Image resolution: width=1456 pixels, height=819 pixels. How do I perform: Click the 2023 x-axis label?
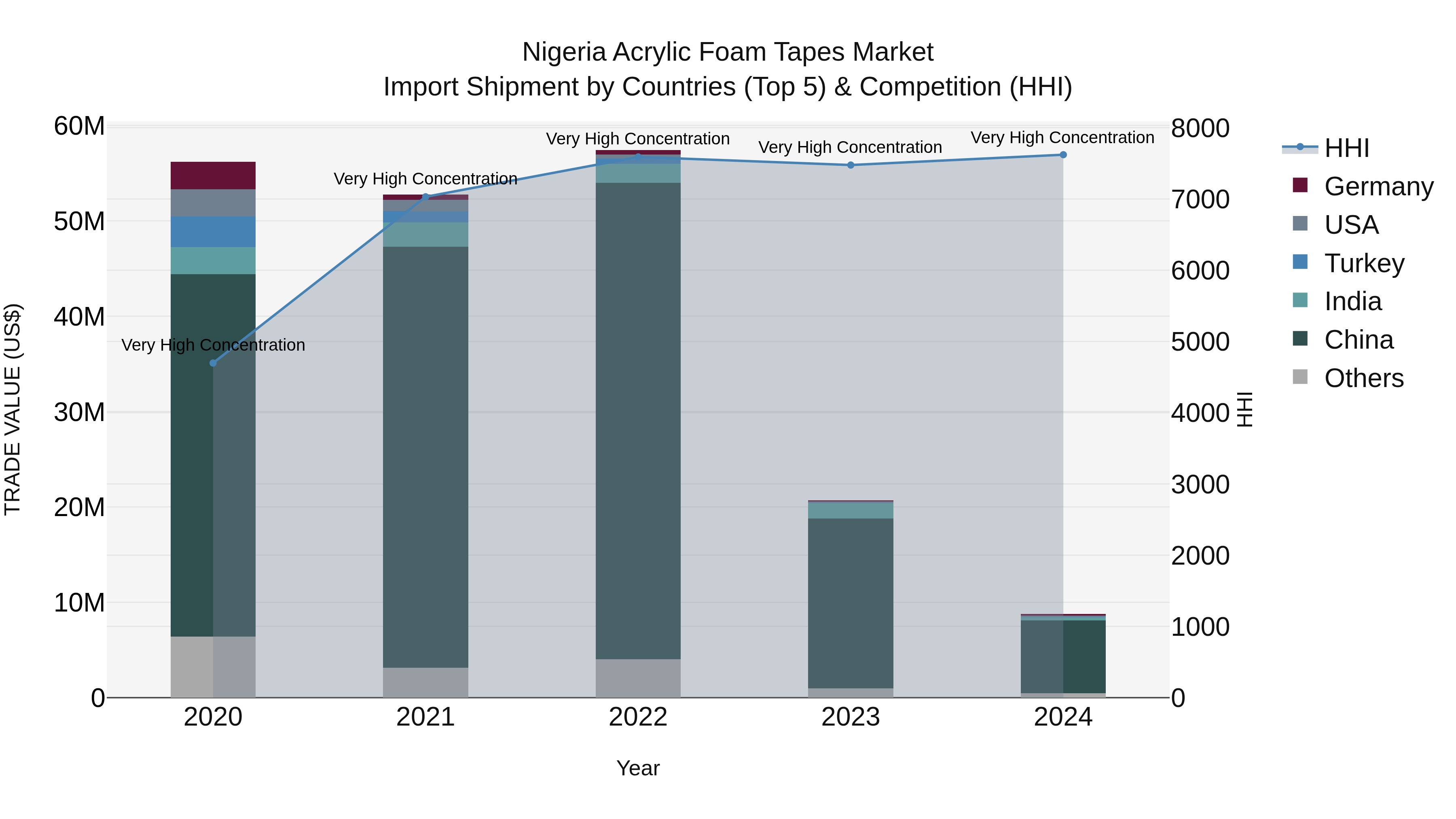[851, 717]
